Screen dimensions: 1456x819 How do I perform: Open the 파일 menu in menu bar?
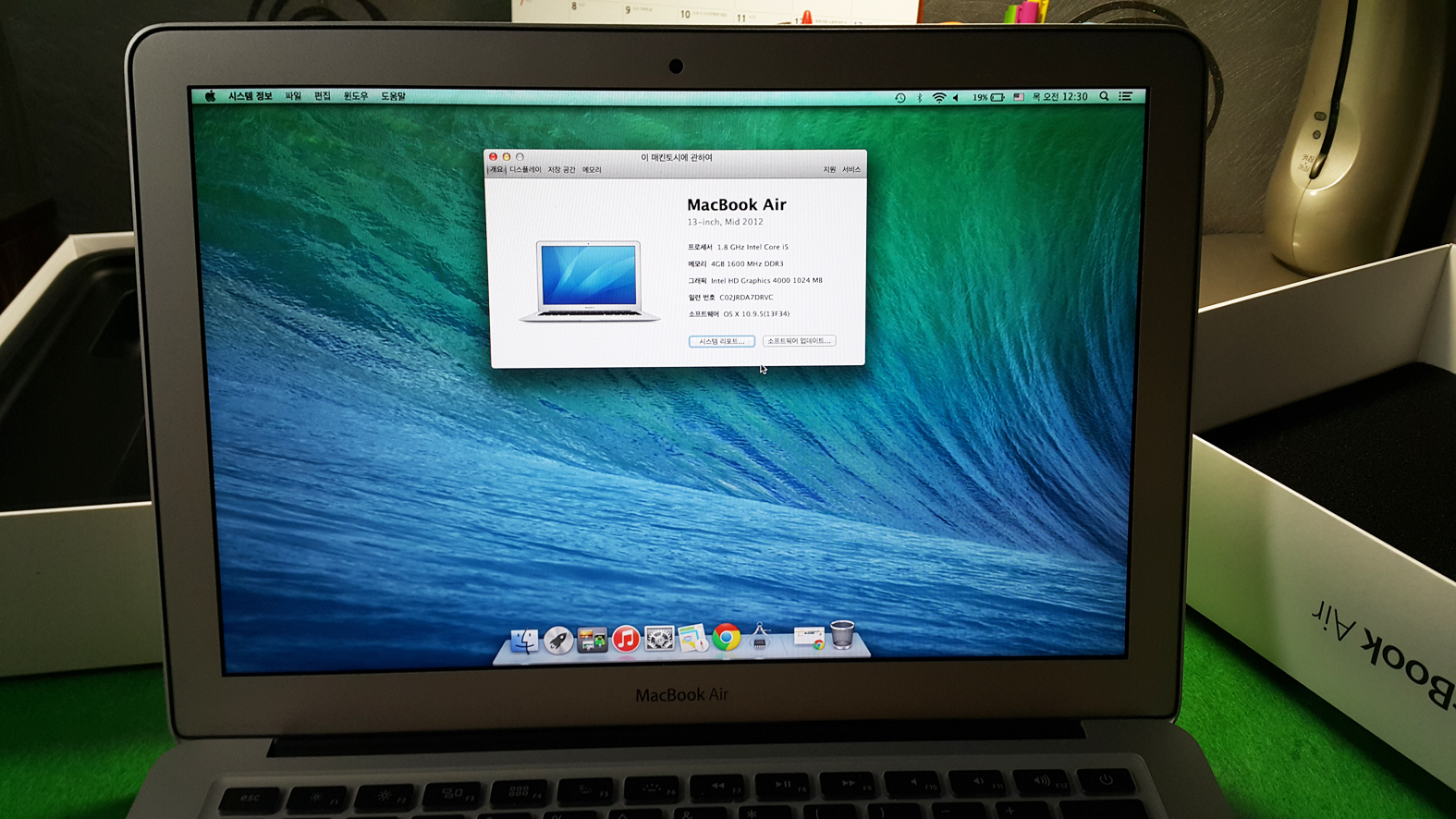pos(293,96)
